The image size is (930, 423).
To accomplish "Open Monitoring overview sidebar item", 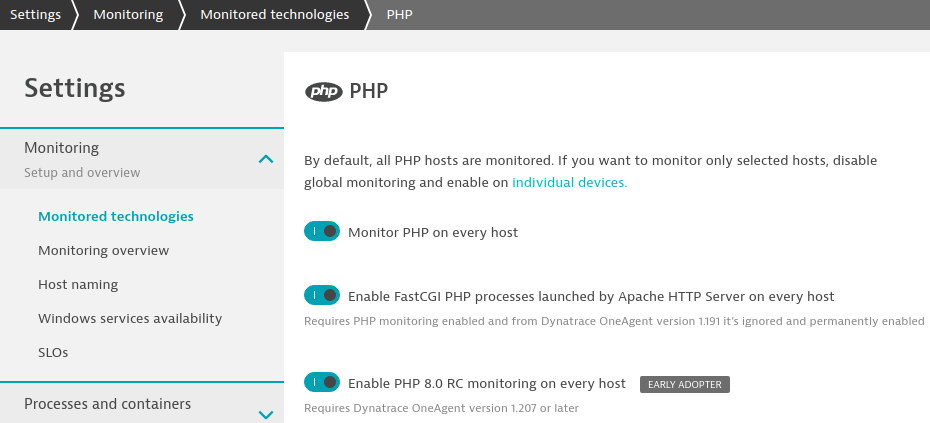I will 104,250.
